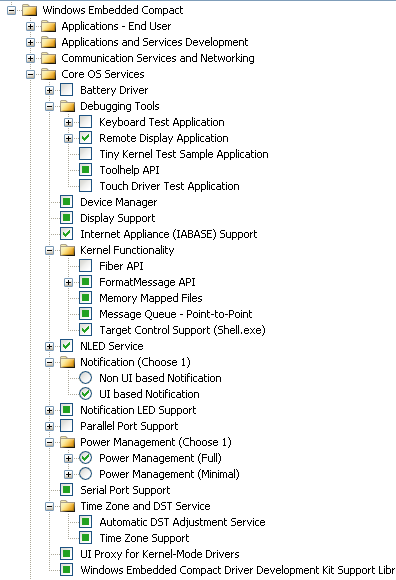This screenshot has height=580, width=396.
Task: Toggle Message Queue - Point-to-Point checkbox
Action: click(85, 314)
